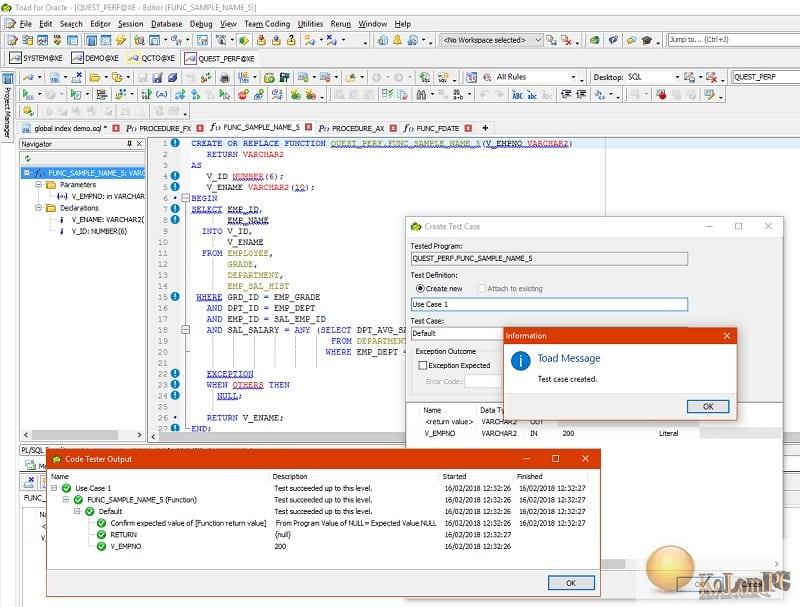800x607 pixels.
Task: Click the Project Manager side panel icon
Action: coord(7,79)
